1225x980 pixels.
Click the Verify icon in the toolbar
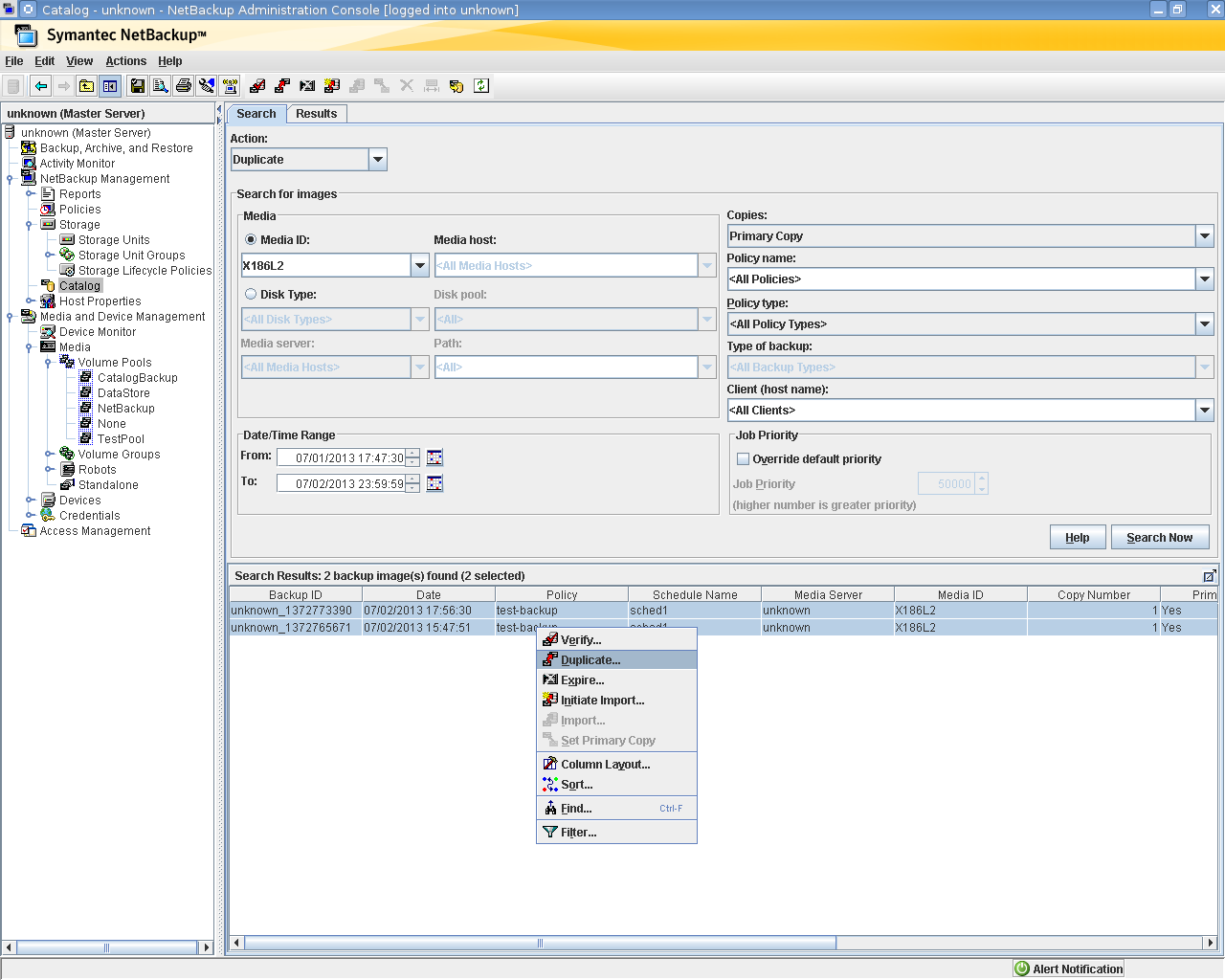coord(257,86)
